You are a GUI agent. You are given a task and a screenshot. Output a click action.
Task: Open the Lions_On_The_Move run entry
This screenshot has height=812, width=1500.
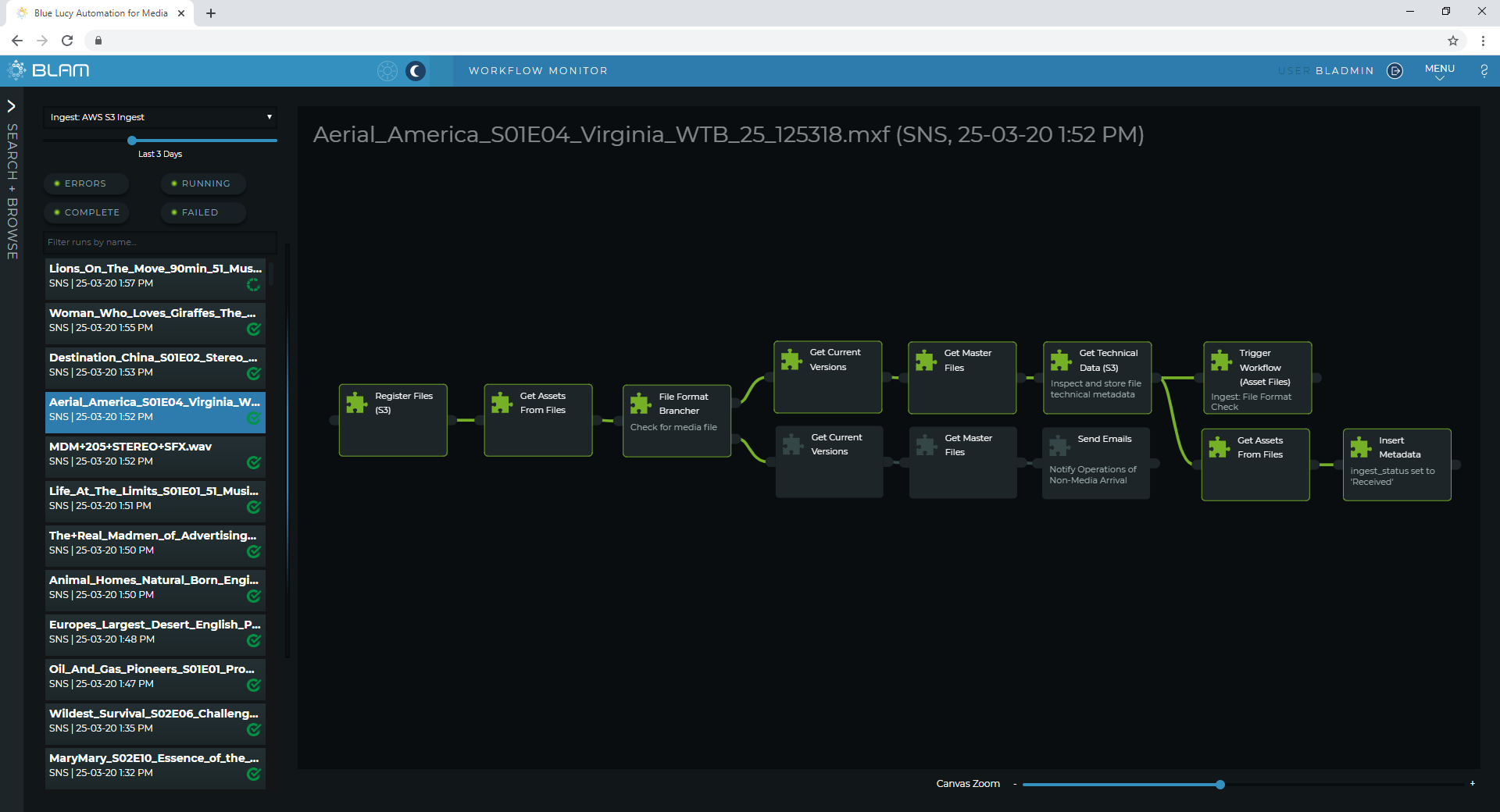pos(155,276)
